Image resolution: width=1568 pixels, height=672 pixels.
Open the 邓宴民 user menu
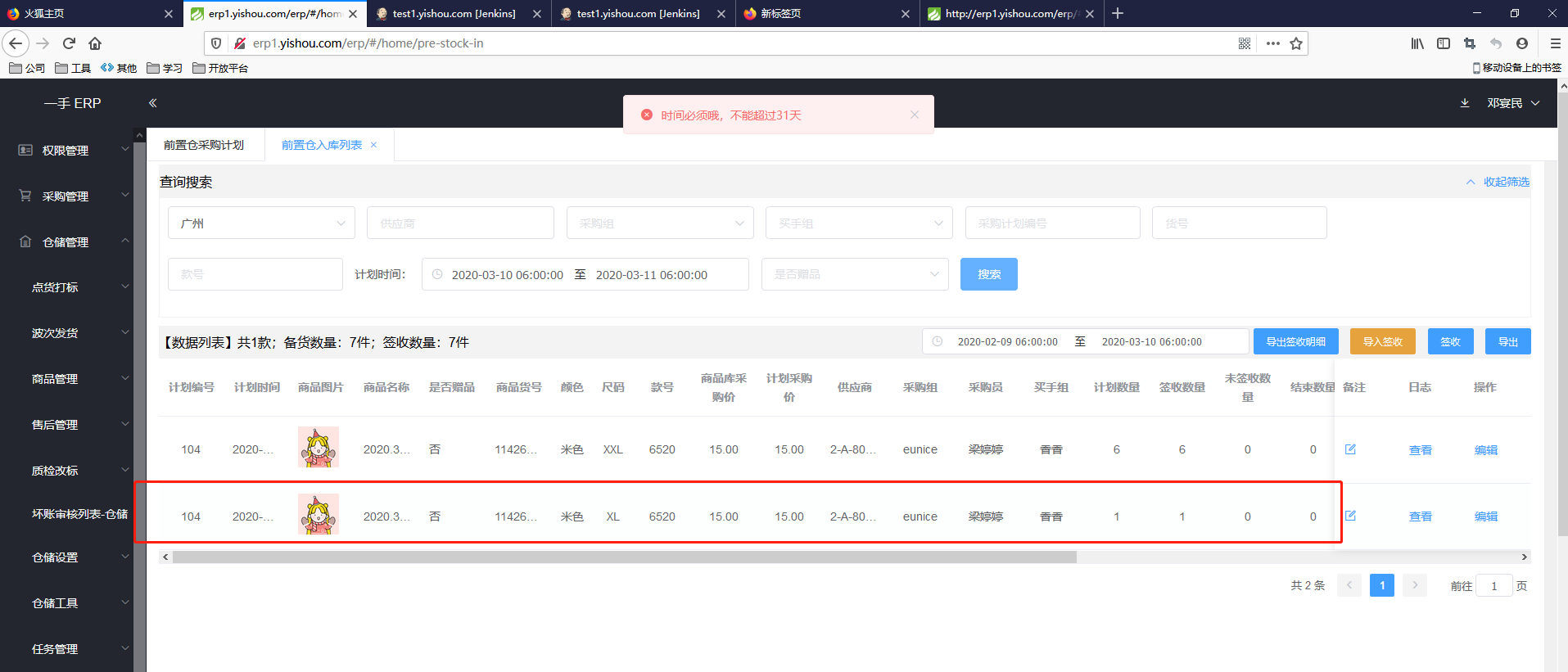coord(1513,103)
